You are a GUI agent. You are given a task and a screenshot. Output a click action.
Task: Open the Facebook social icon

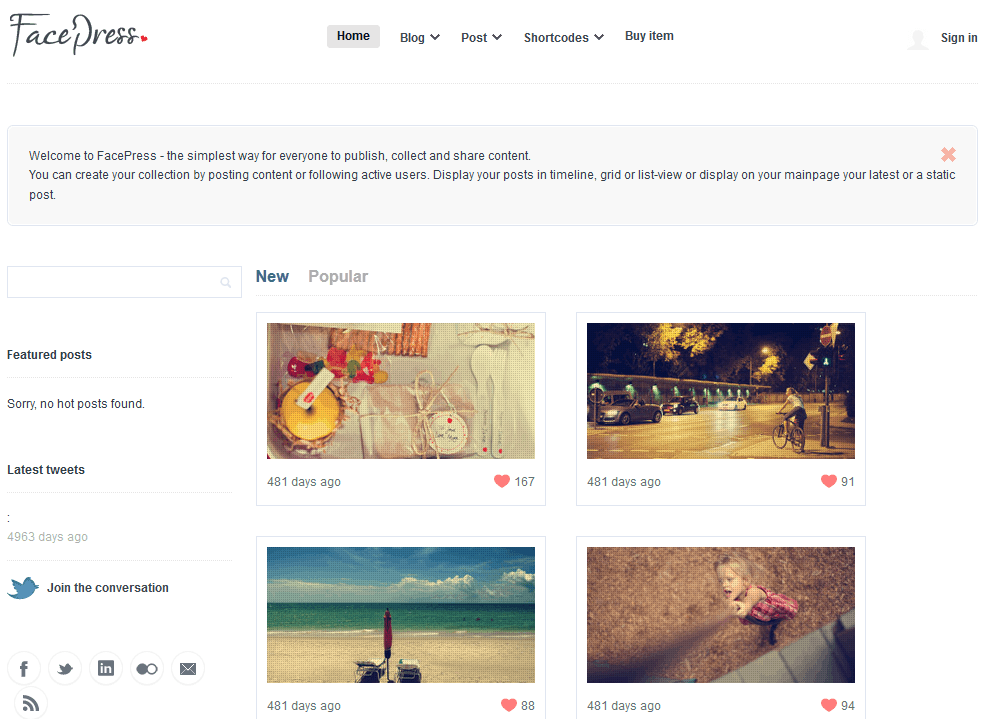point(24,668)
